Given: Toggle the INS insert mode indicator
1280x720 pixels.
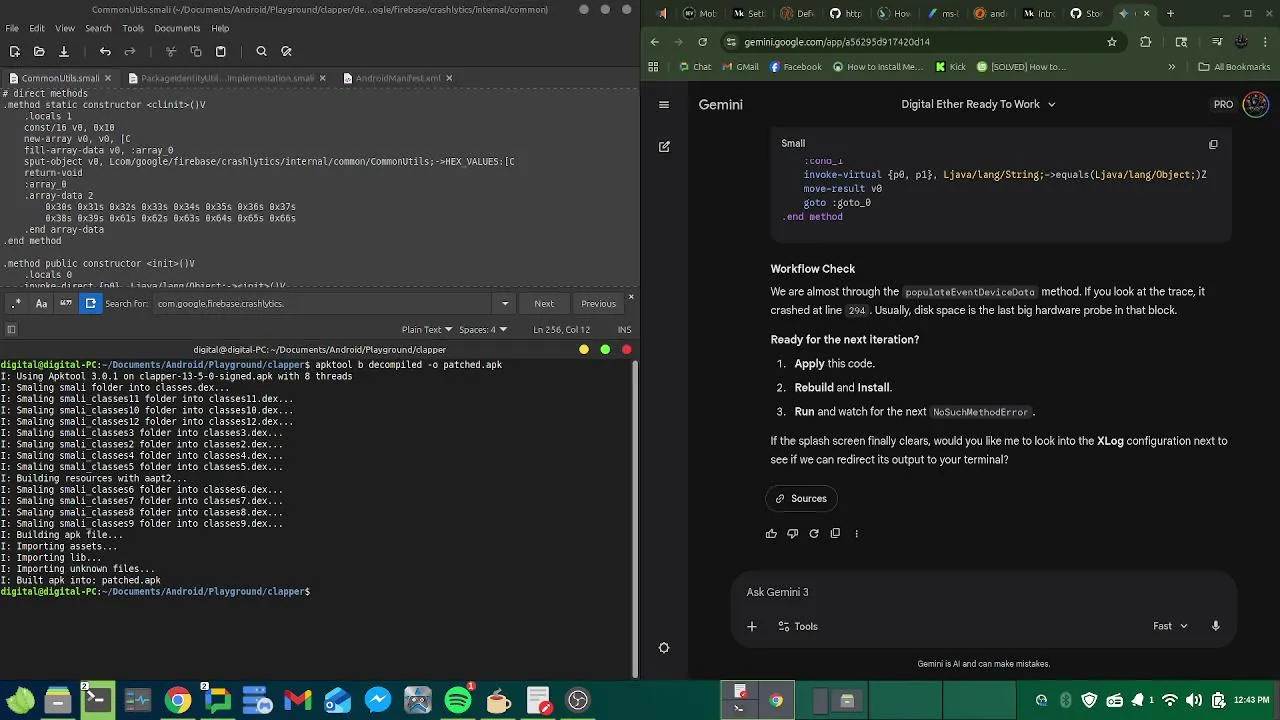Looking at the screenshot, I should click(624, 329).
